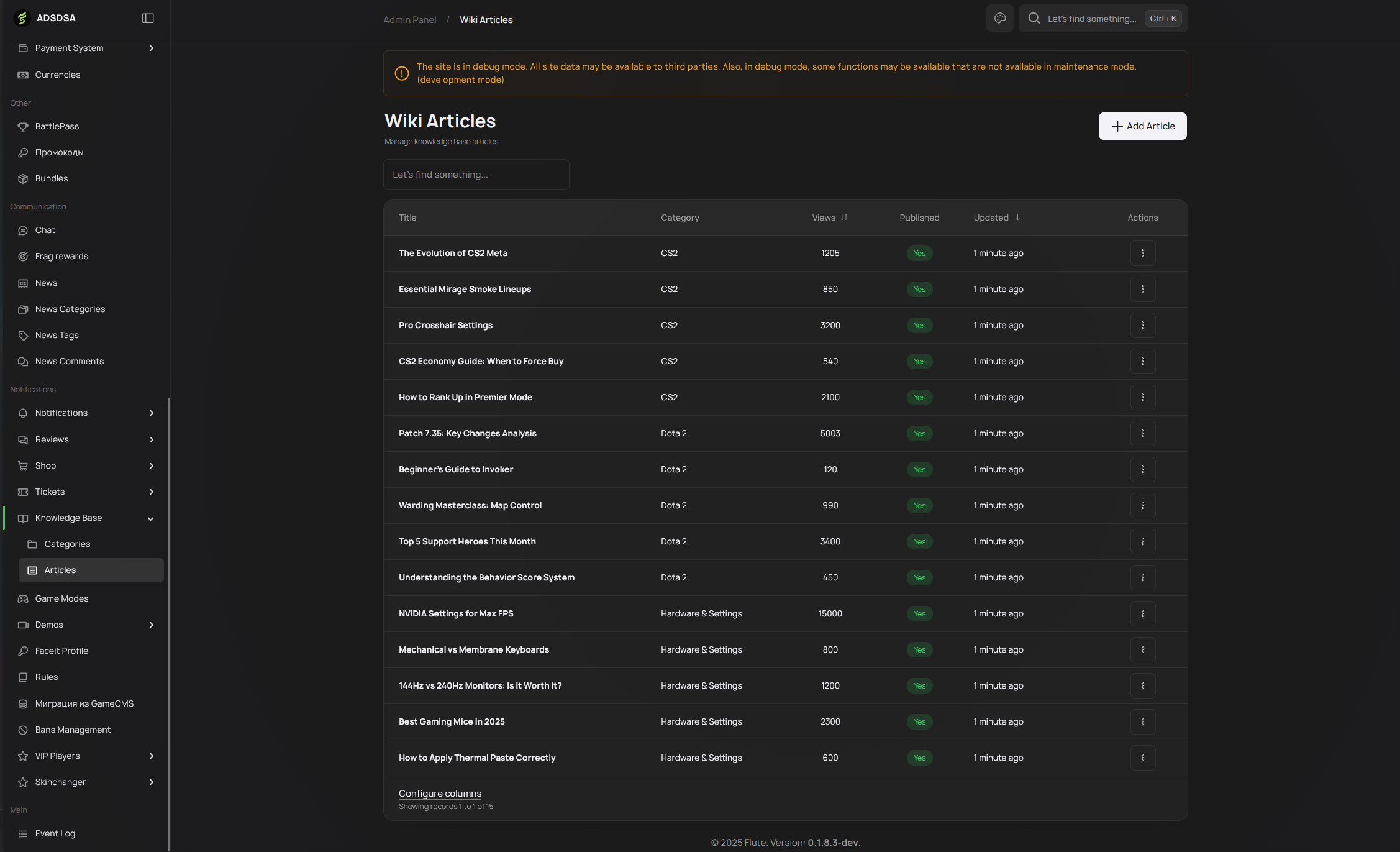Open actions menu for NVIDIA Settings article
The width and height of the screenshot is (1400, 852).
point(1142,613)
